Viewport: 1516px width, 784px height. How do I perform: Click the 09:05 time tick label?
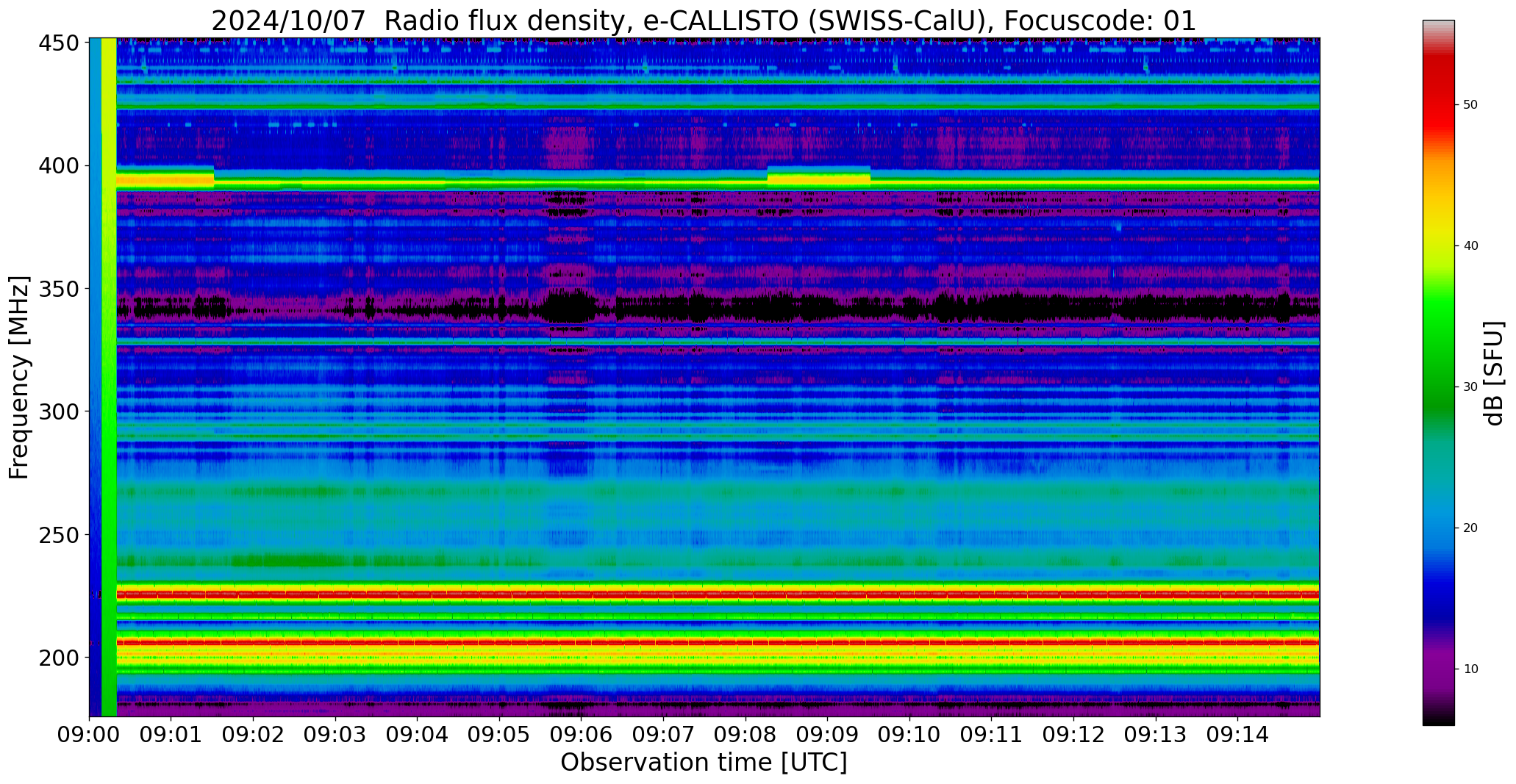(x=499, y=735)
